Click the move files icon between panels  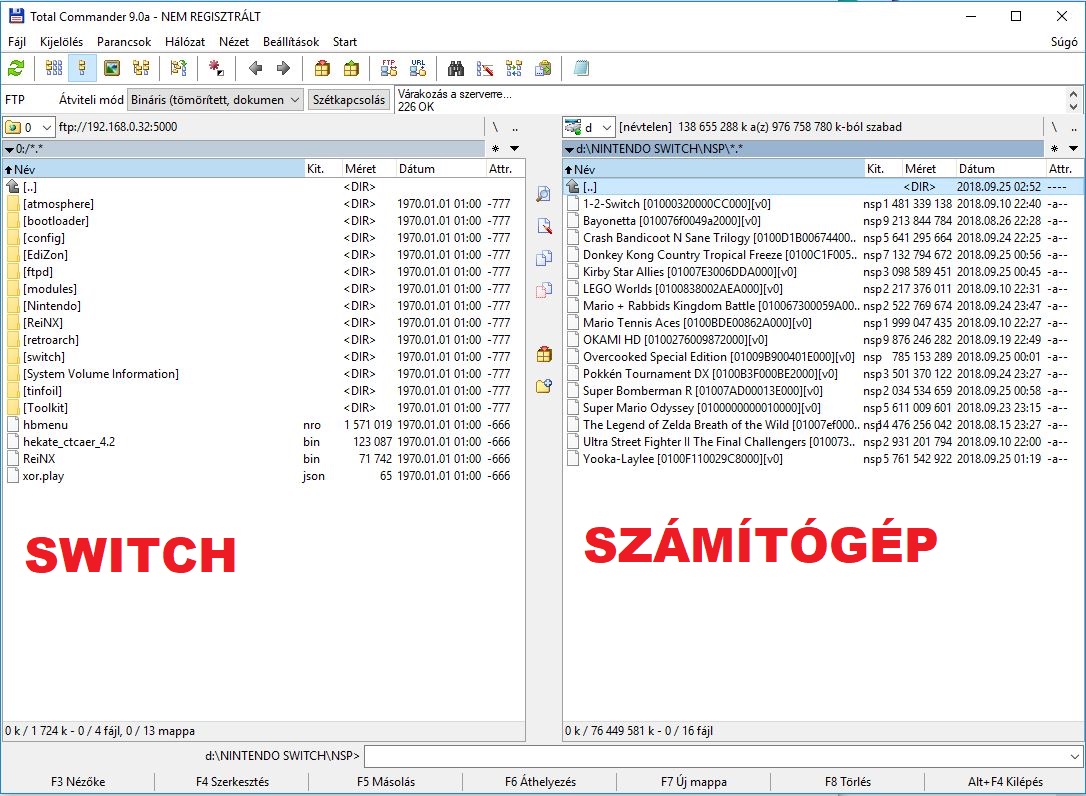tap(544, 290)
